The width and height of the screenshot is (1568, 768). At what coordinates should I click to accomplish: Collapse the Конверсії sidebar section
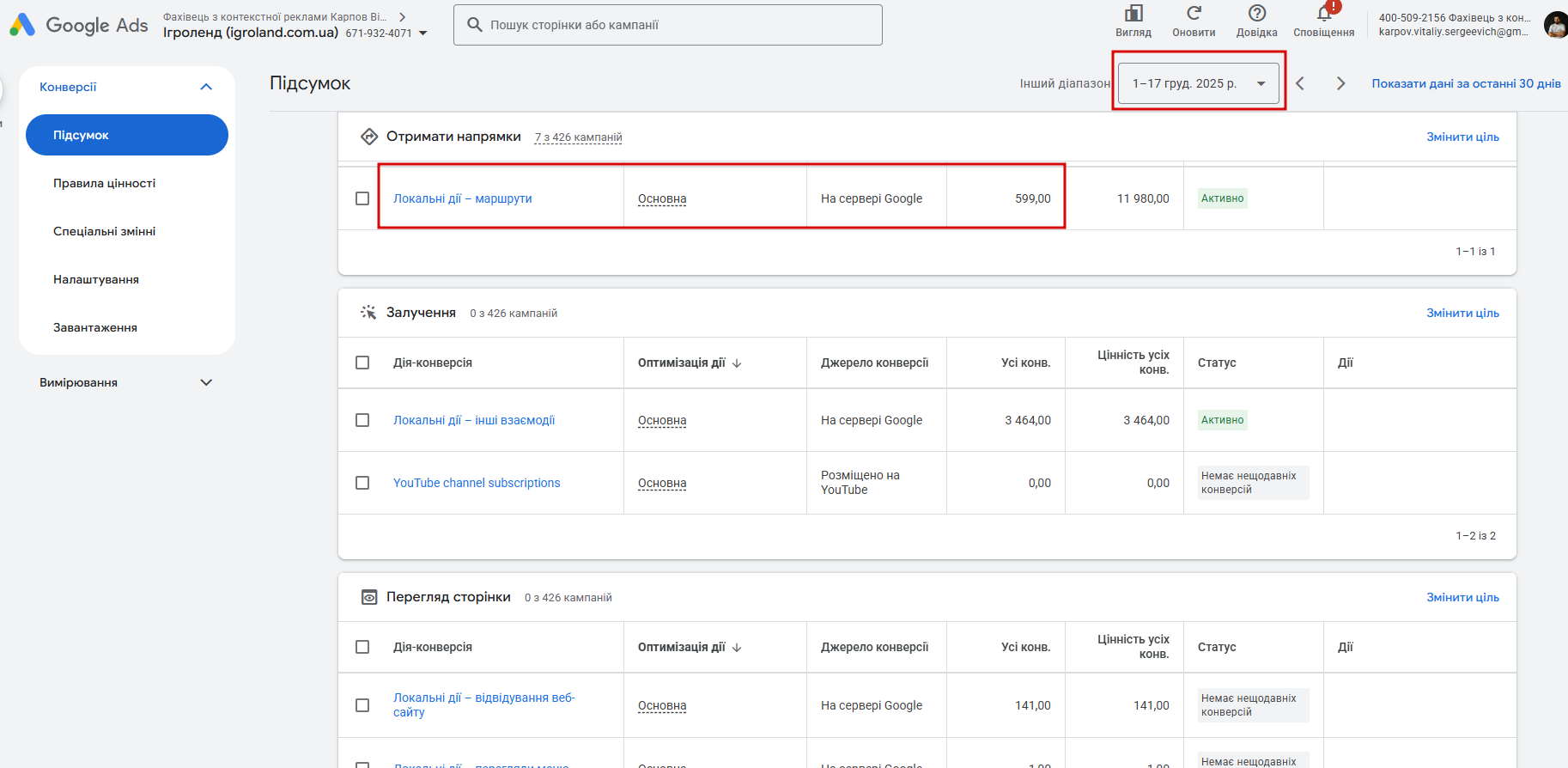tap(206, 87)
